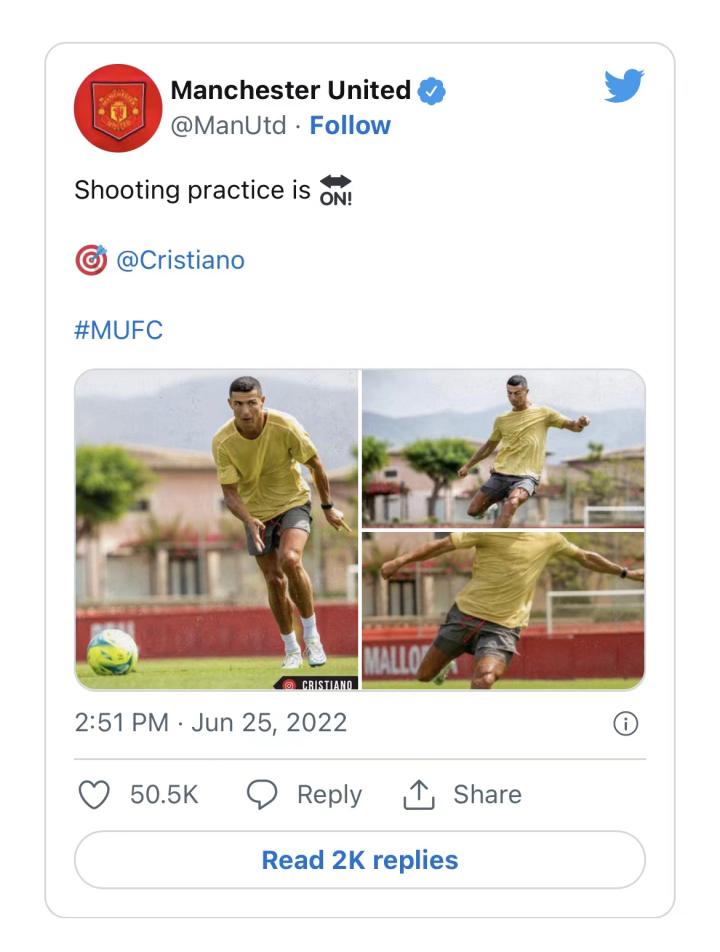Open the Manchester United display name link

point(290,90)
